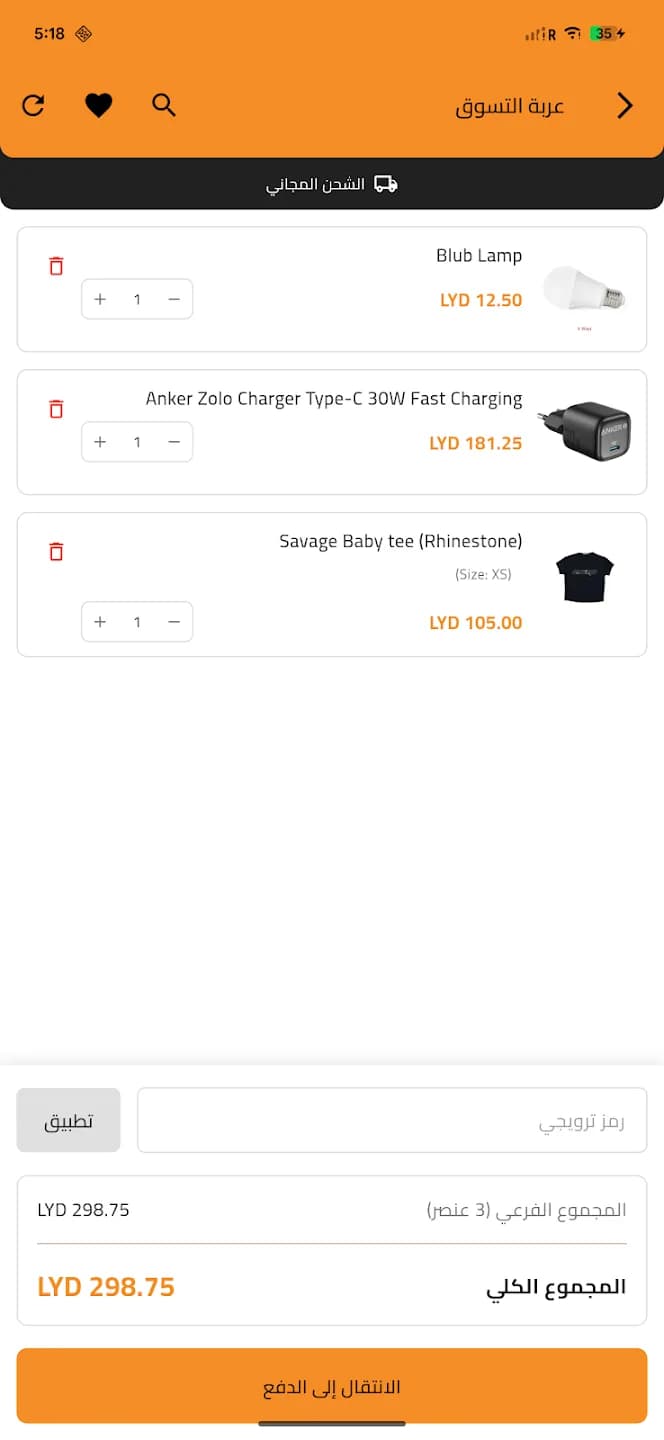
Task: Delete Blub Lamp with trash icon
Action: pos(56,266)
